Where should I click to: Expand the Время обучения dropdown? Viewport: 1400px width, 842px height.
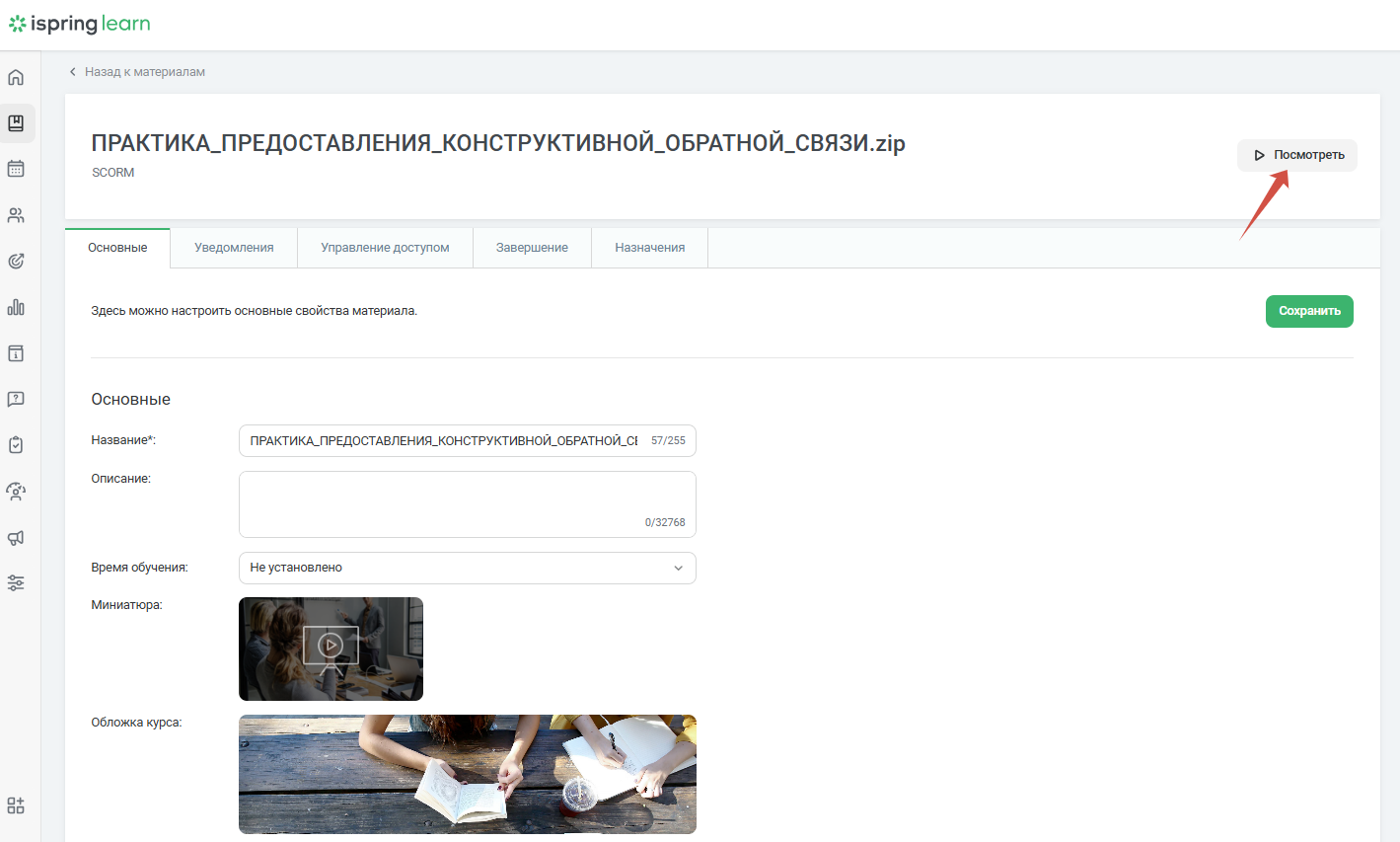coord(467,568)
